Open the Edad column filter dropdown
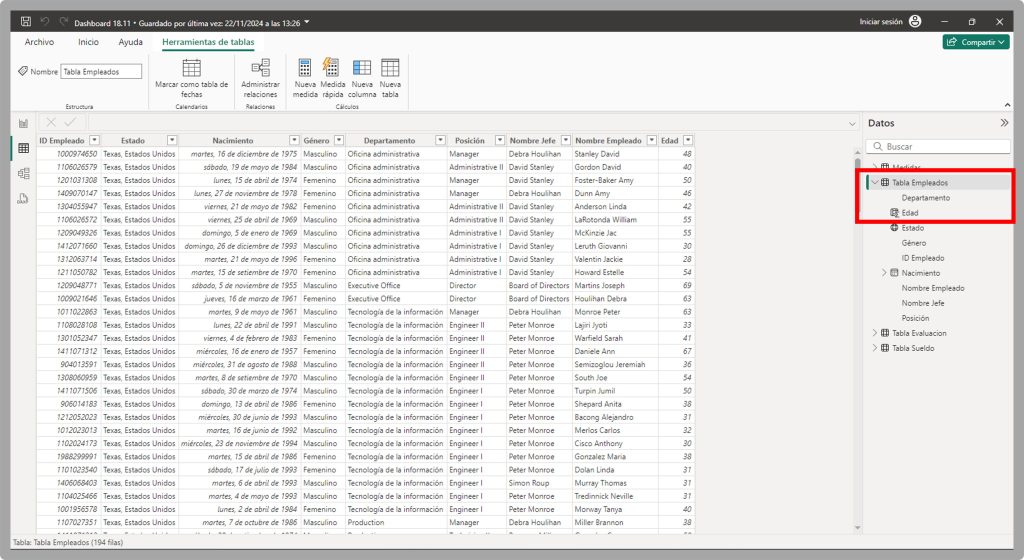1024x560 pixels. point(685,141)
